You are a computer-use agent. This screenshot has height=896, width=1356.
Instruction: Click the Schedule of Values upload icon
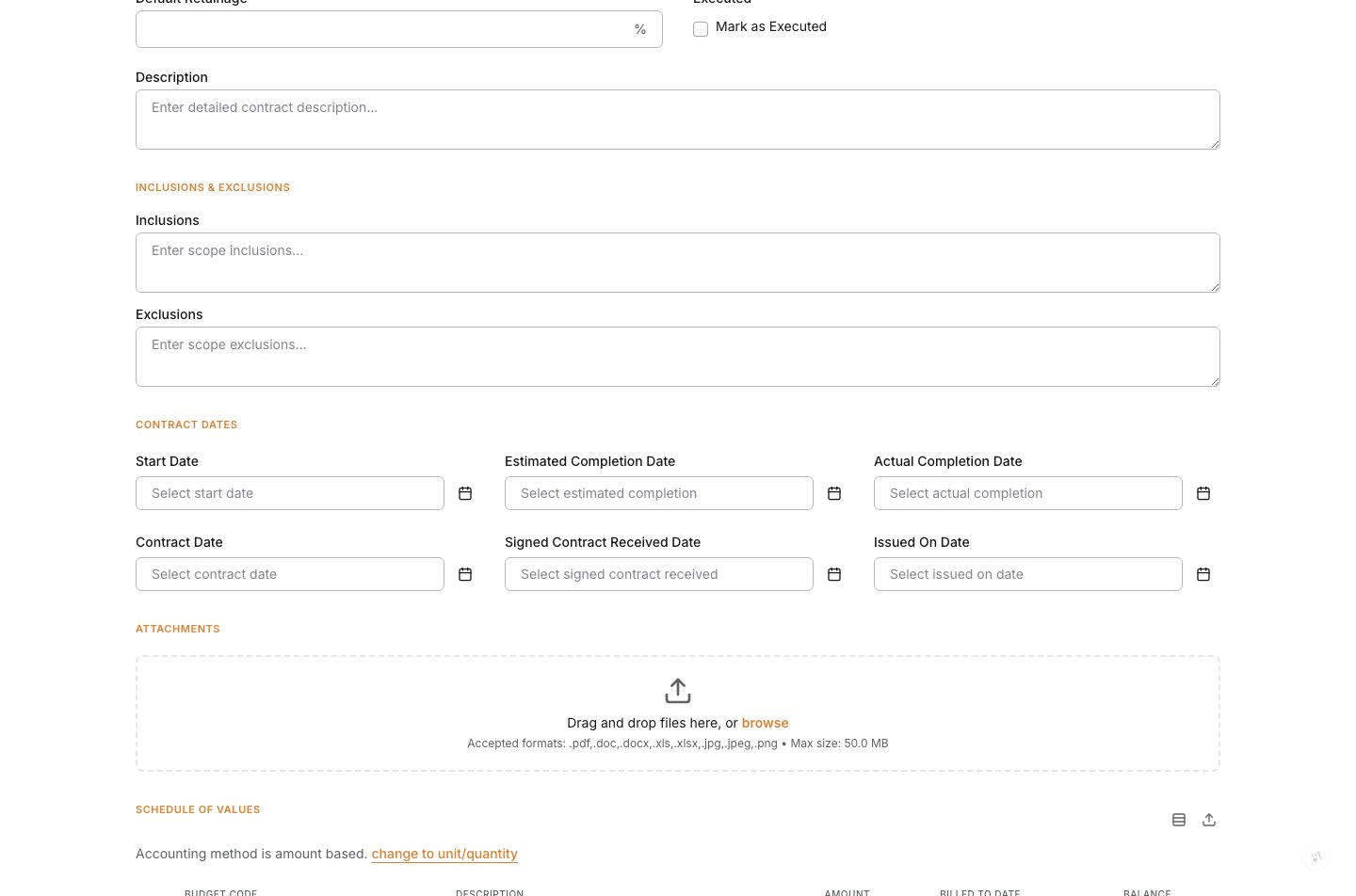click(x=1209, y=820)
